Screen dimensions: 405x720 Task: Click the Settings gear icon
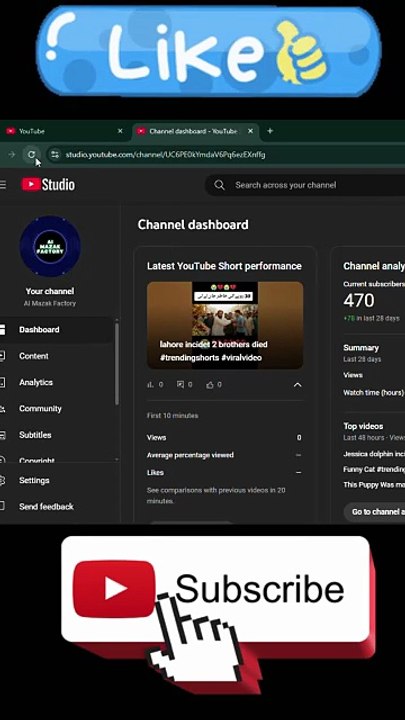(2, 480)
